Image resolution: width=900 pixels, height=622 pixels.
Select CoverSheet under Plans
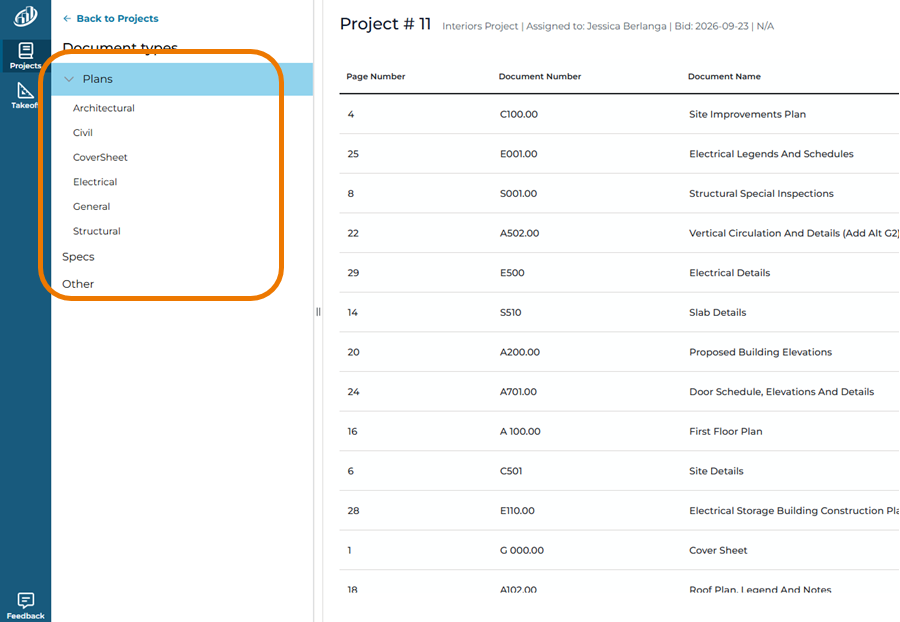point(100,157)
